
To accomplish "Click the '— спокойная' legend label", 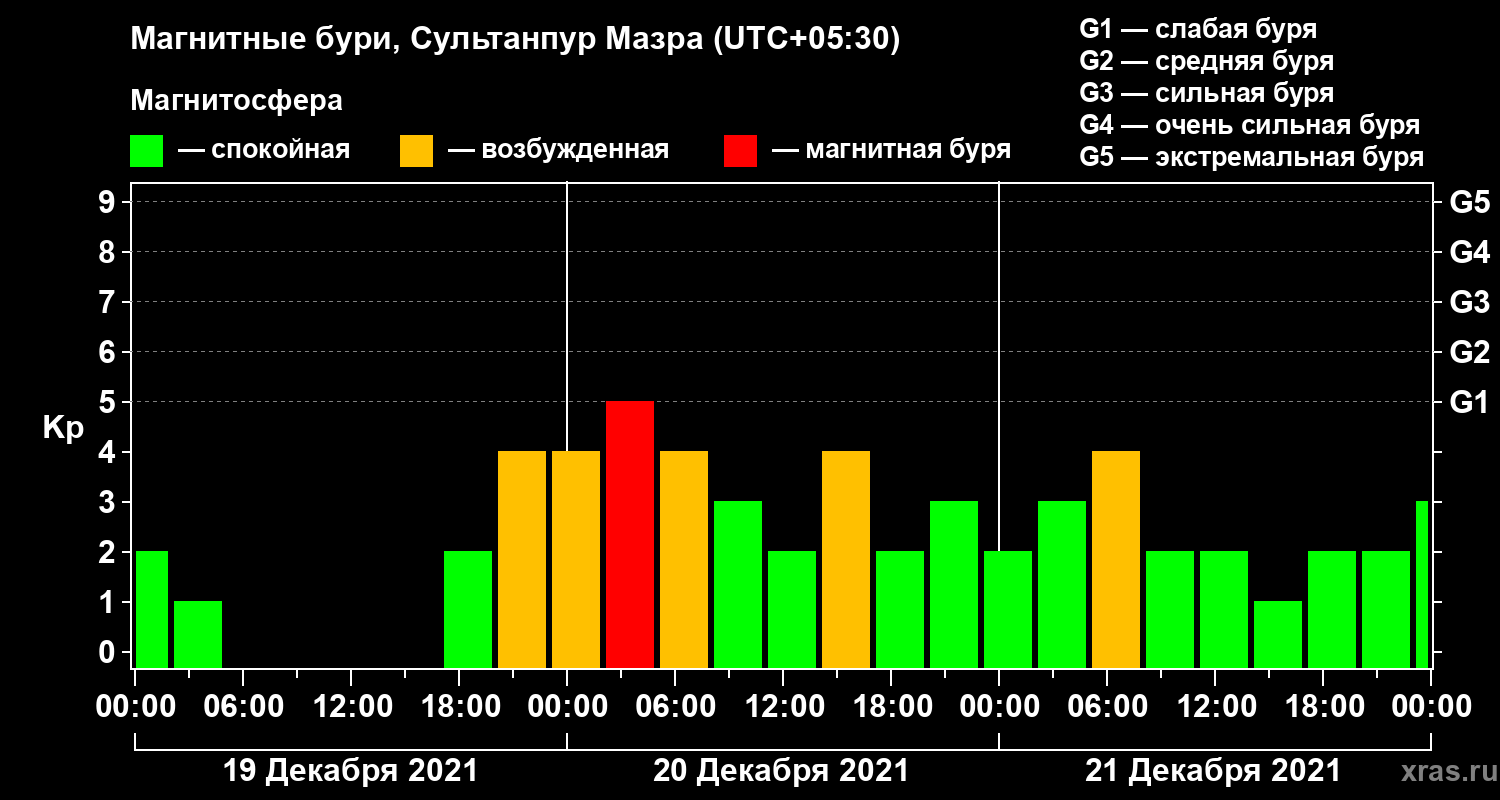I will click(264, 150).
